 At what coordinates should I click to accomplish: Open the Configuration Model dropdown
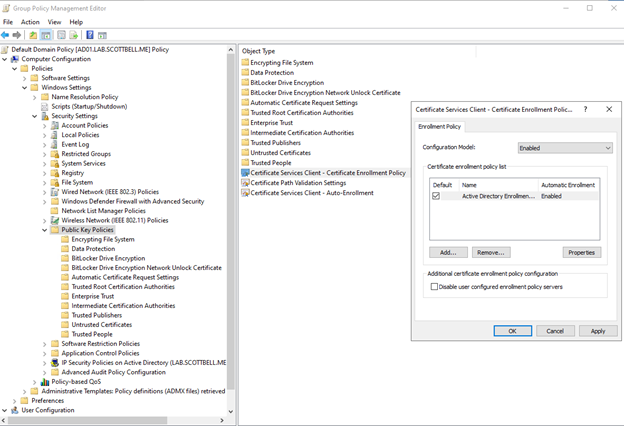click(x=563, y=148)
